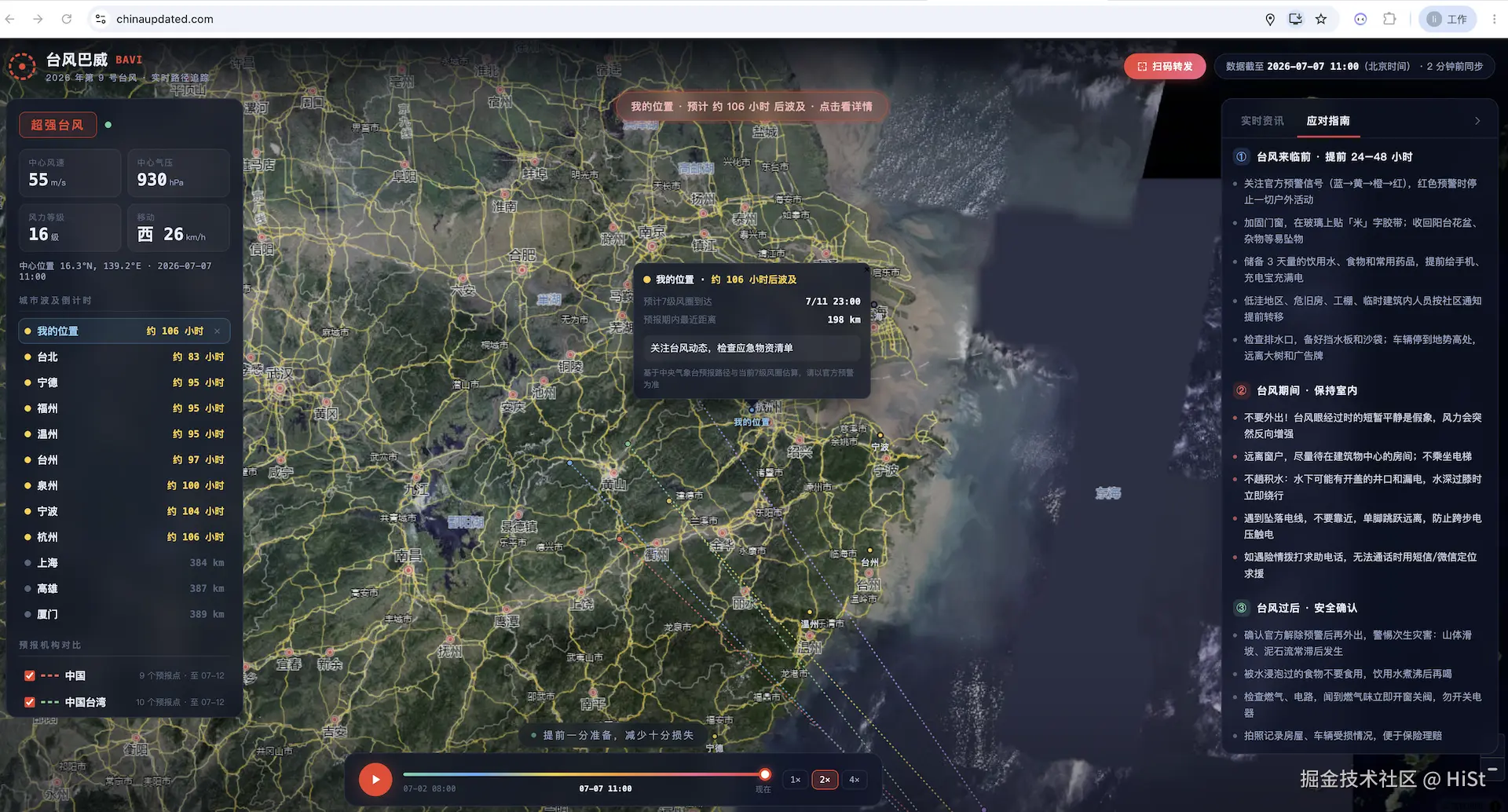Screen dimensions: 1508x812
Task: Click the timeline slider handle at 现在
Action: pos(765,774)
